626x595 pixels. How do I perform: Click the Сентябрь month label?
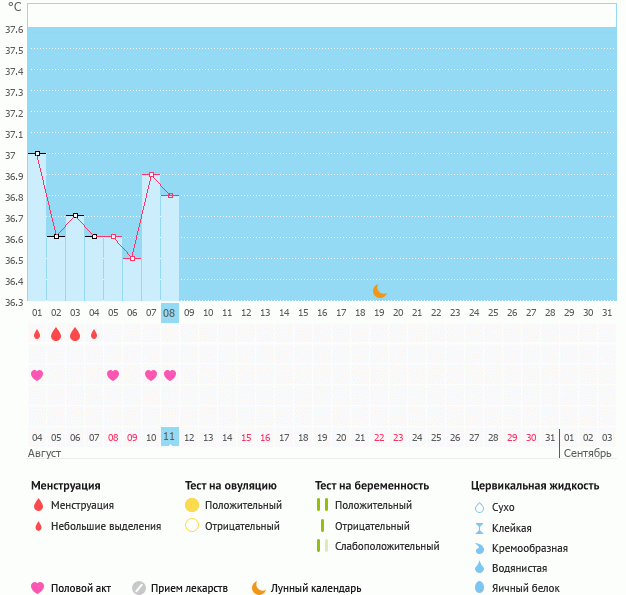point(588,453)
